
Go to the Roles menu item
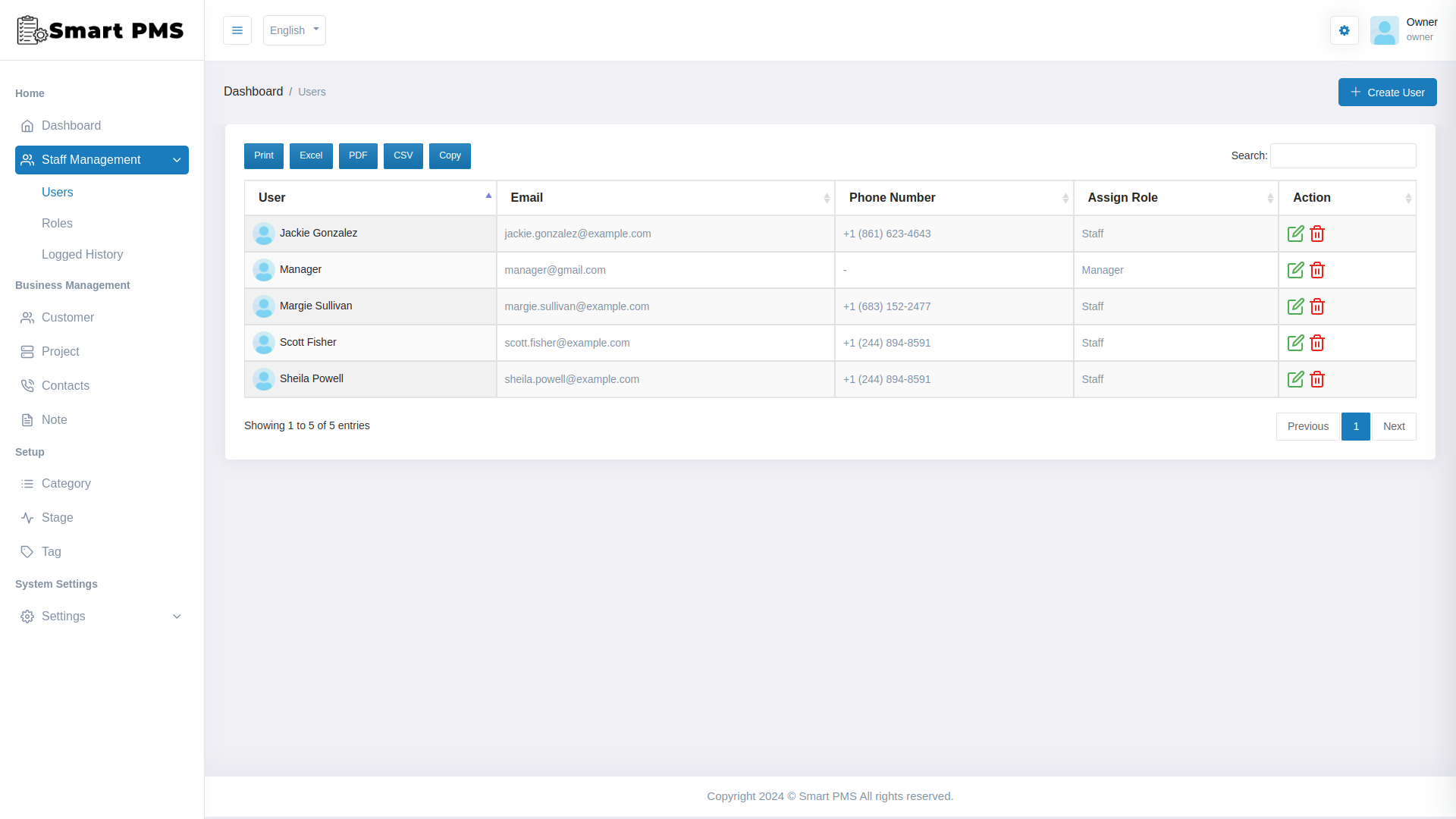tap(58, 223)
